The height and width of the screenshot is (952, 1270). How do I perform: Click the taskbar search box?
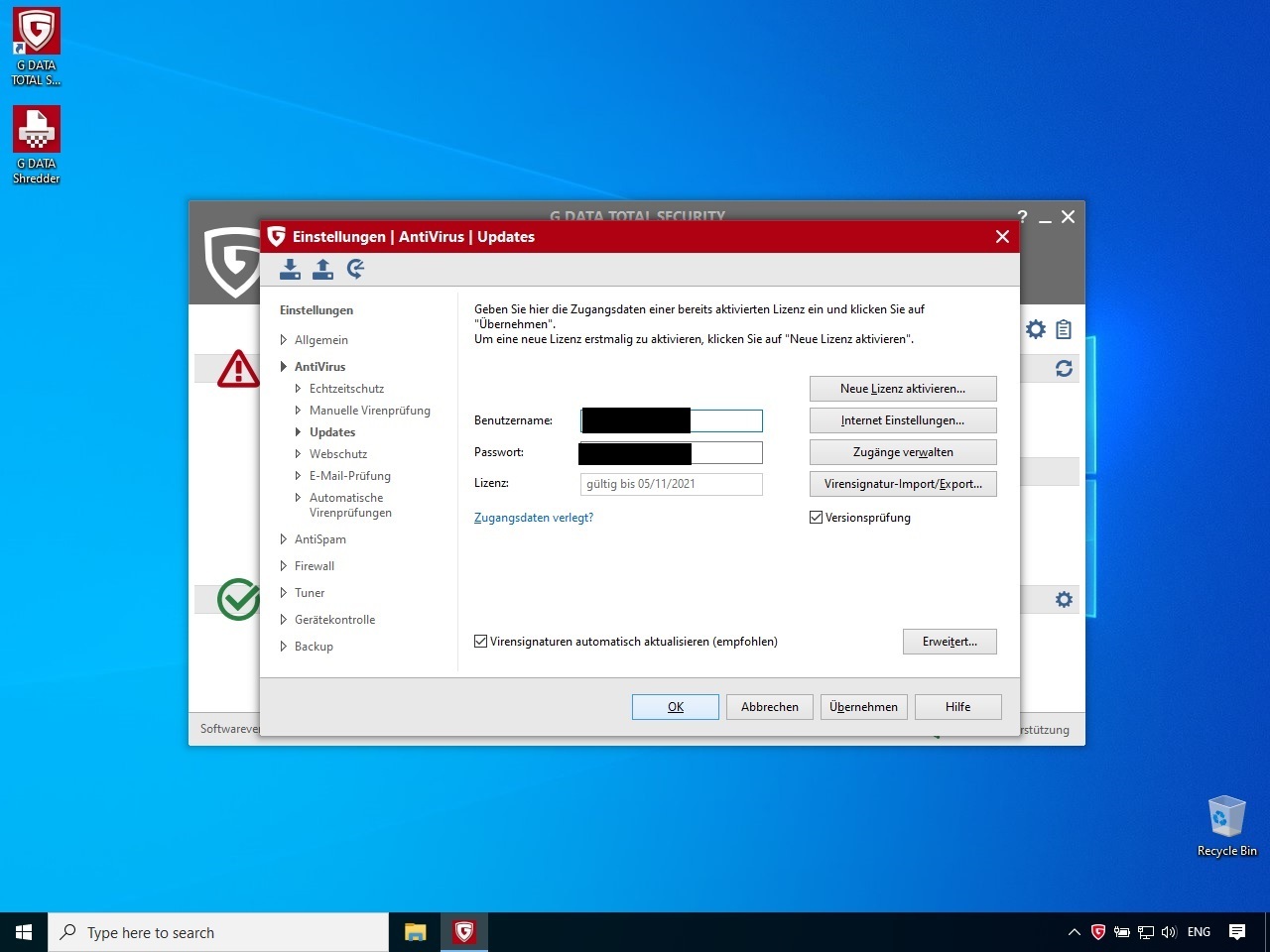pyautogui.click(x=218, y=932)
